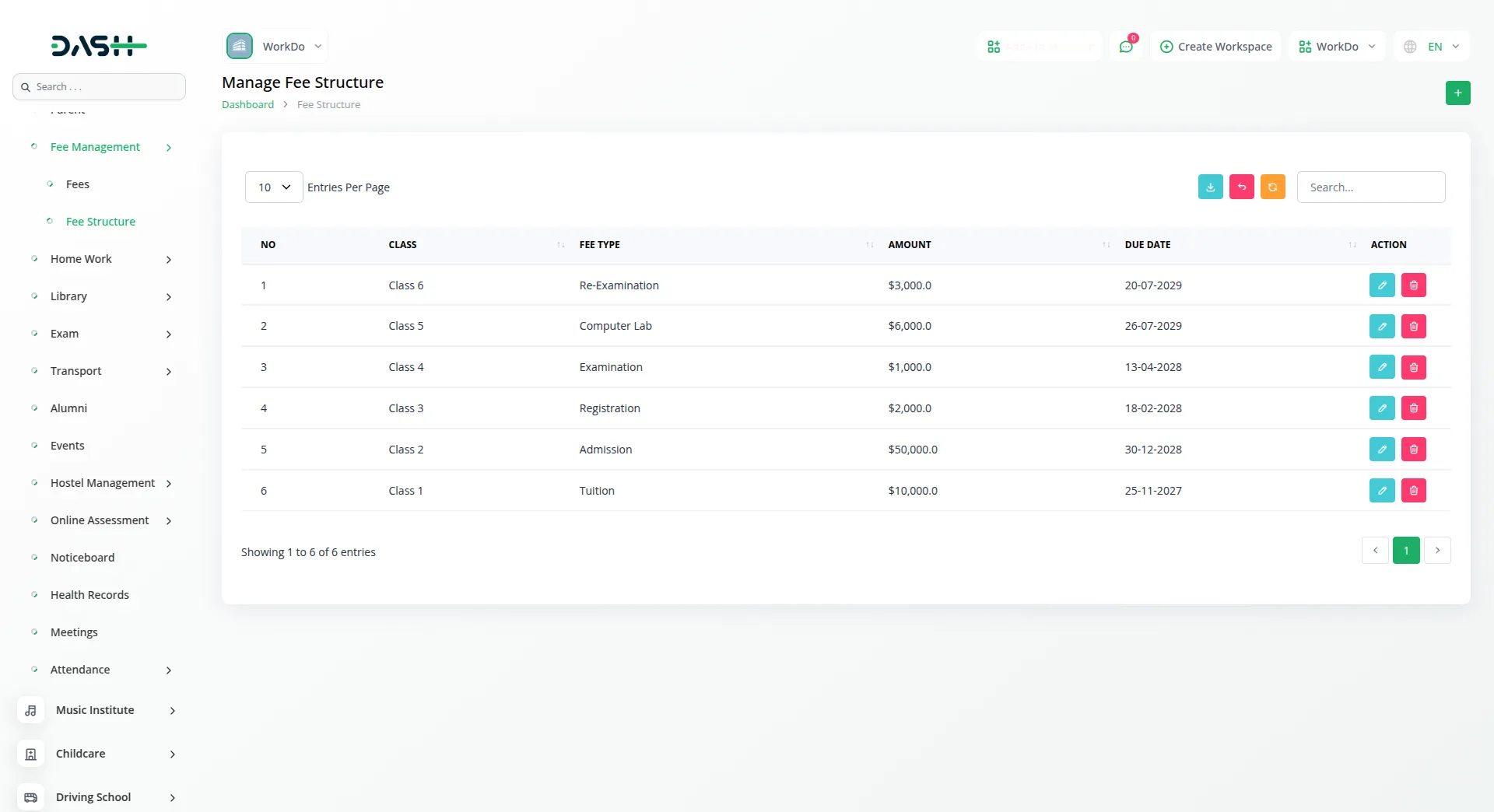1494x812 pixels.
Task: Click the $50,000.0 amount cell
Action: [x=913, y=450]
